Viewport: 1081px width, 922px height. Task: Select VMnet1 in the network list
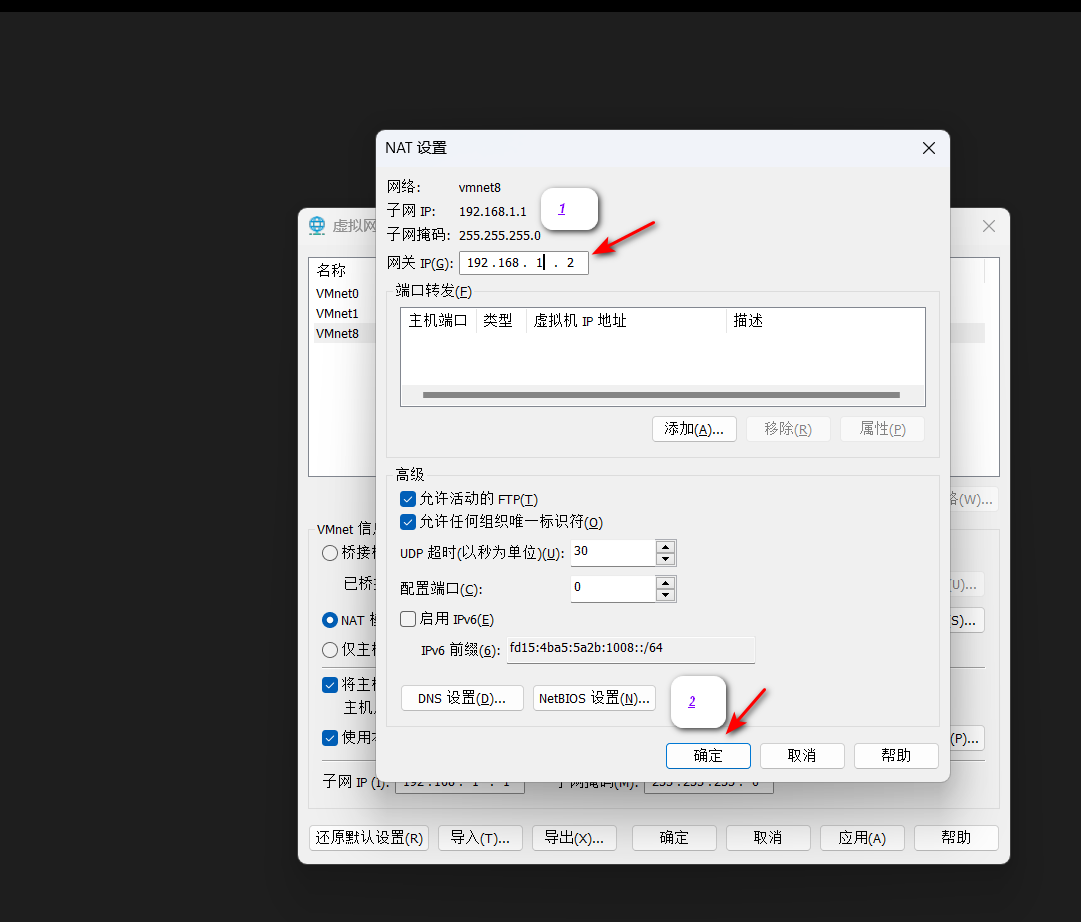pos(337,314)
